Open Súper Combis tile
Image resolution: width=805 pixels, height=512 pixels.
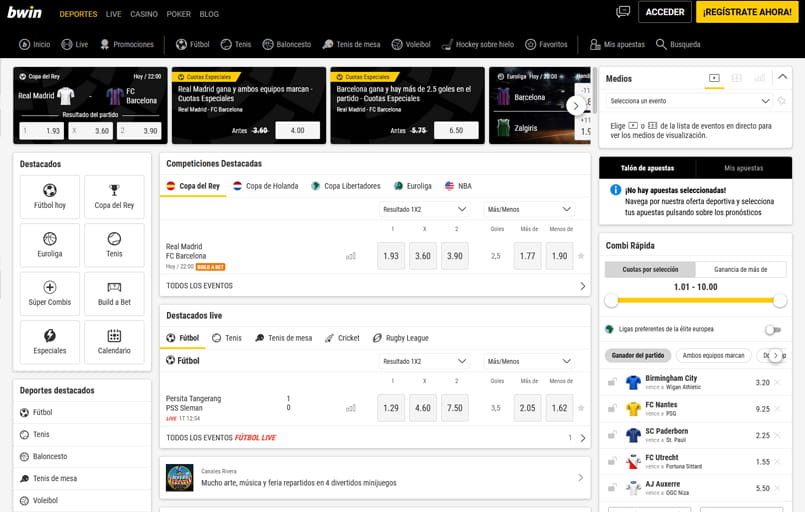coord(50,294)
